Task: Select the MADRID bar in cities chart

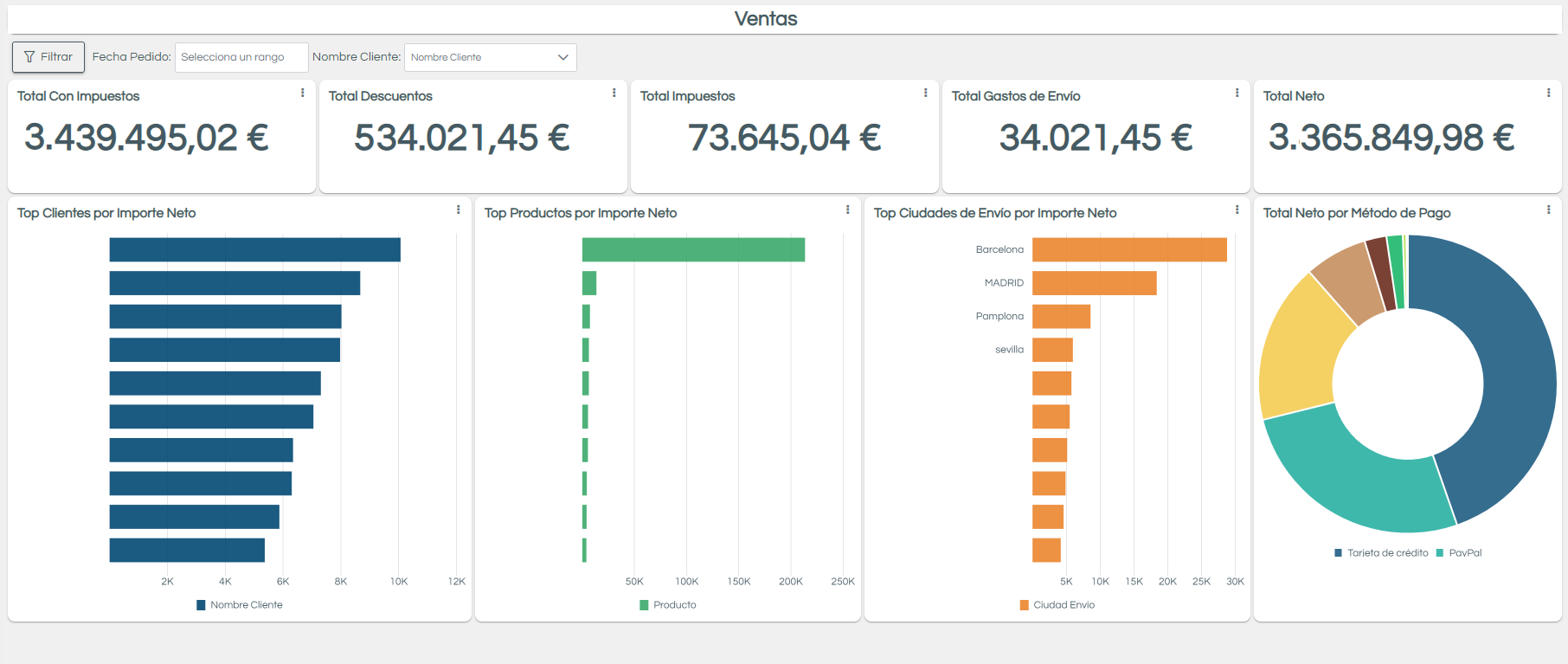Action: click(x=1095, y=283)
